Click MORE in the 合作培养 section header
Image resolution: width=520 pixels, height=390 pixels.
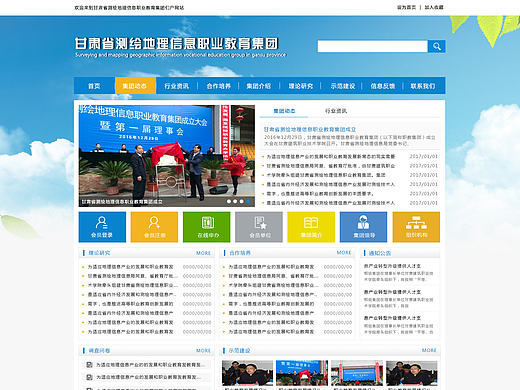(344, 253)
